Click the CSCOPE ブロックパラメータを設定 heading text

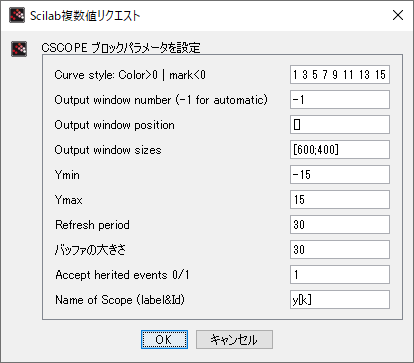coord(121,48)
